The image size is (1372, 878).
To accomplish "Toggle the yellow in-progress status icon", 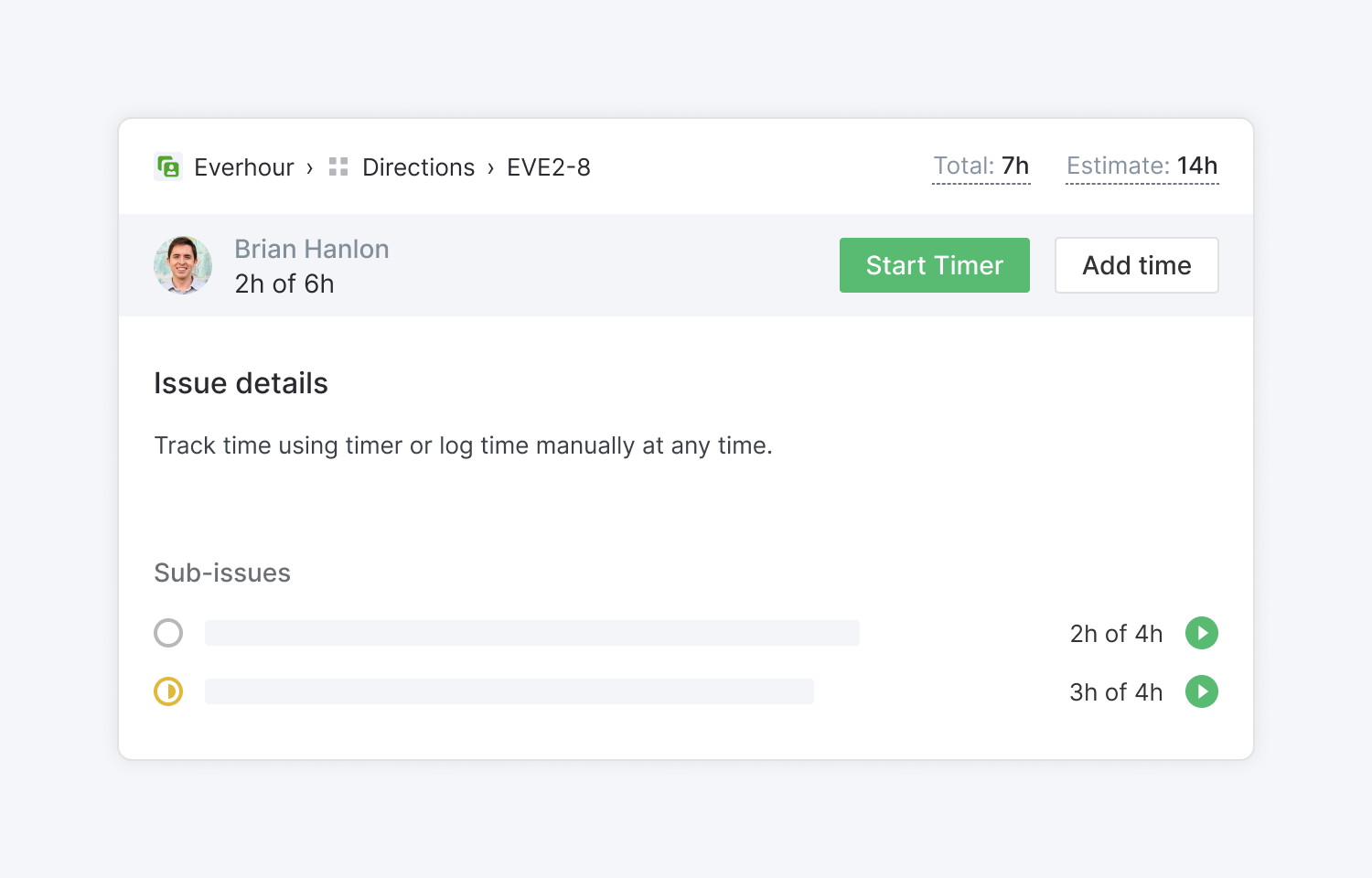I will click(x=168, y=691).
